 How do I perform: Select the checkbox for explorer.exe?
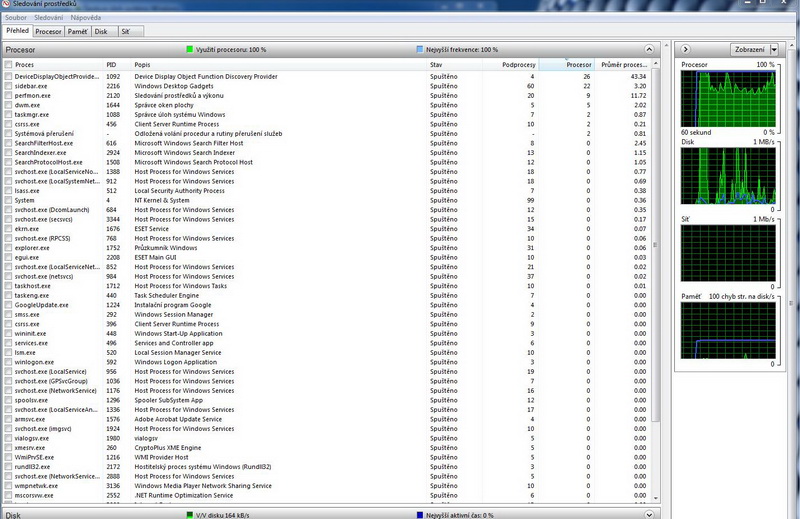(9, 247)
